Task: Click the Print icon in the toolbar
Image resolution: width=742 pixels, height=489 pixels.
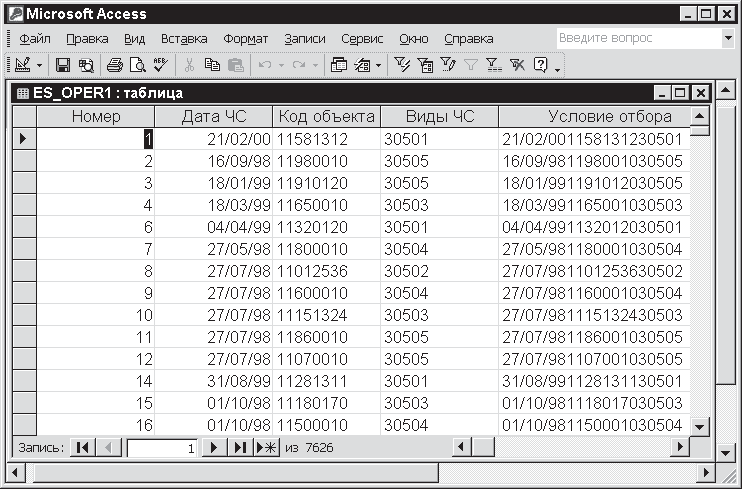Action: tap(115, 65)
